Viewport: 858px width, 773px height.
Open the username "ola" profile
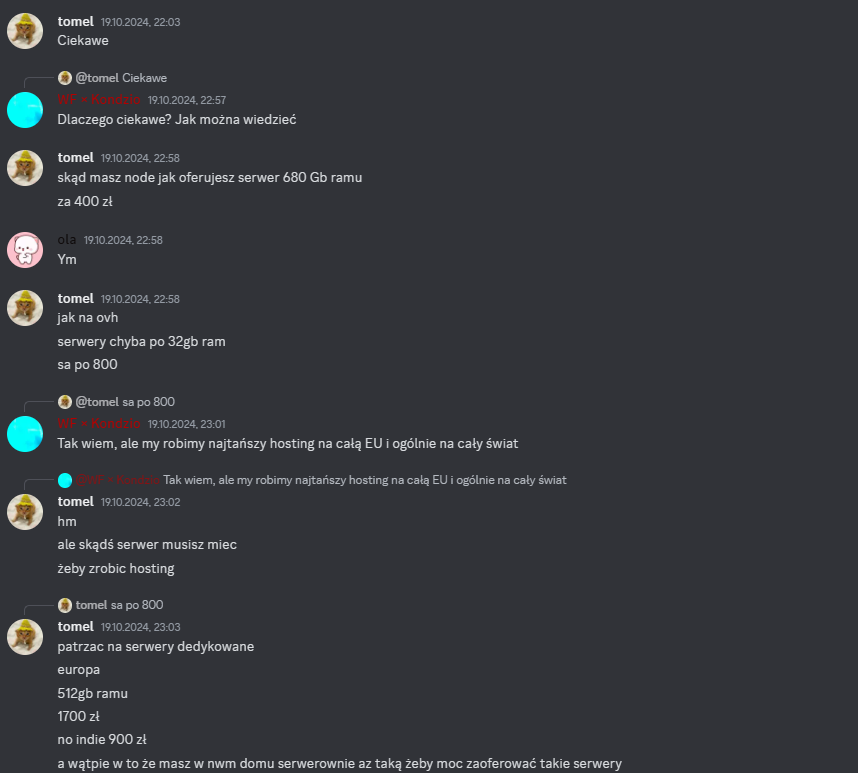tap(67, 240)
